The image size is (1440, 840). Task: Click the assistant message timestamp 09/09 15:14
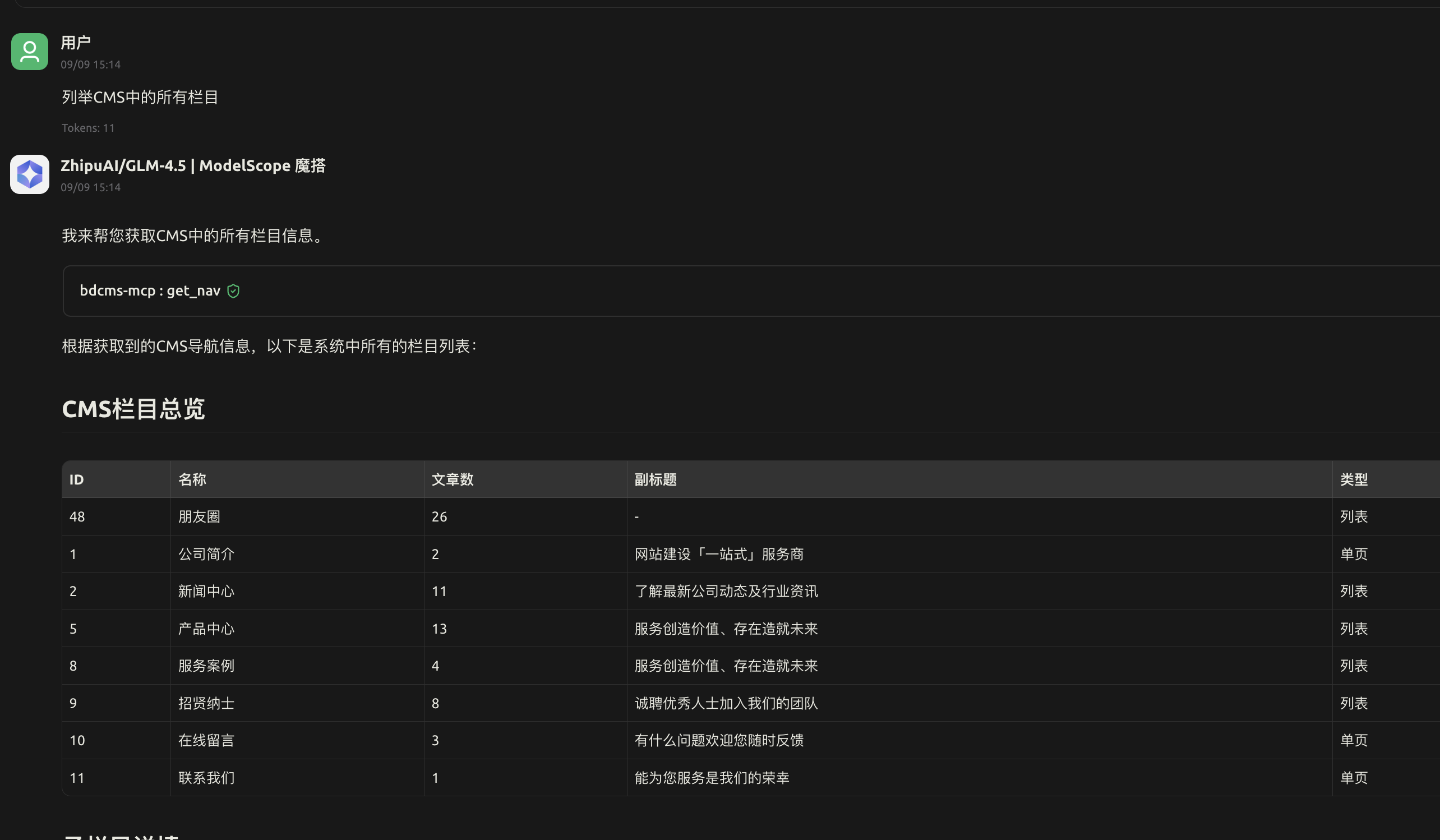(x=91, y=187)
